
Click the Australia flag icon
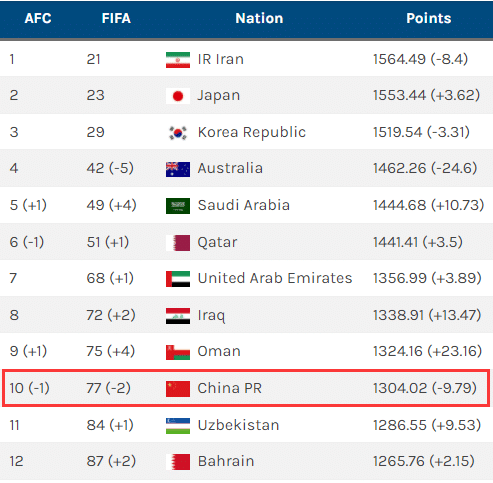tap(178, 169)
